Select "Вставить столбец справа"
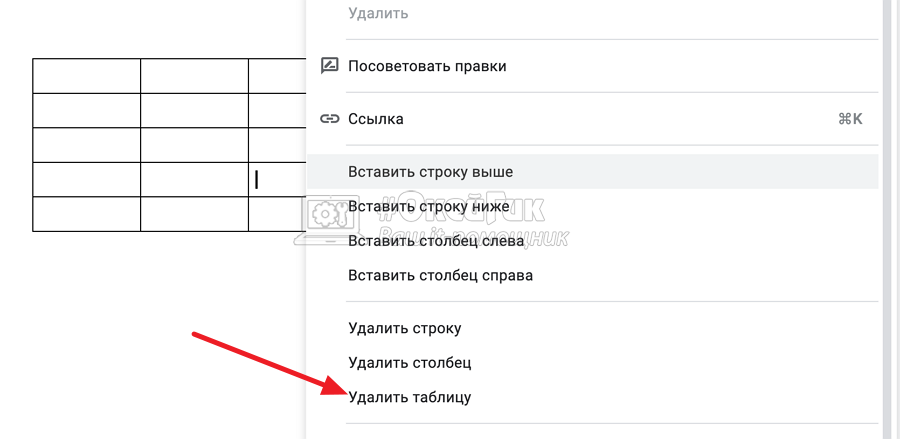This screenshot has width=900, height=439. pyautogui.click(x=440, y=275)
